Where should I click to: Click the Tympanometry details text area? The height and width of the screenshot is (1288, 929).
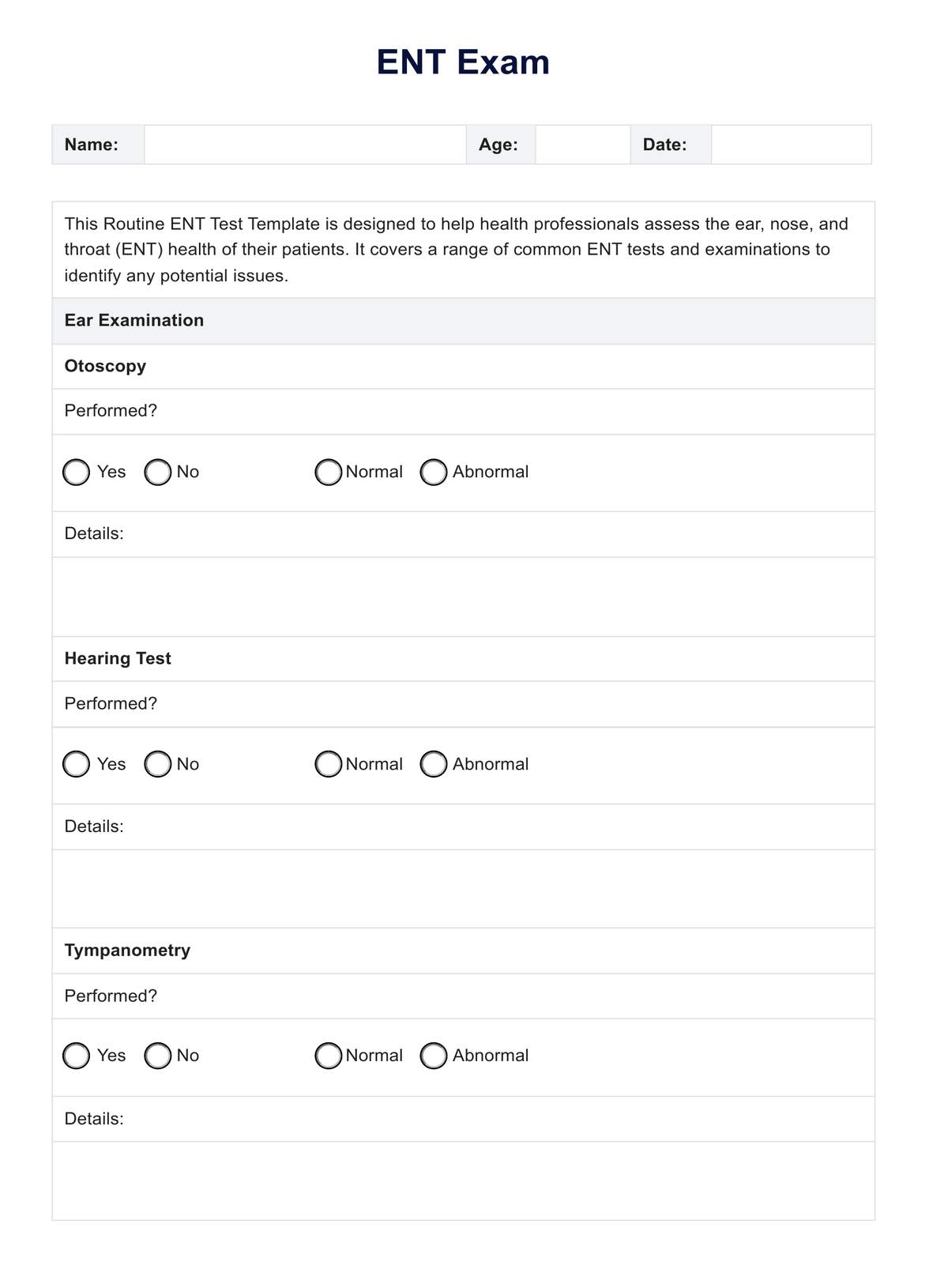point(463,1181)
